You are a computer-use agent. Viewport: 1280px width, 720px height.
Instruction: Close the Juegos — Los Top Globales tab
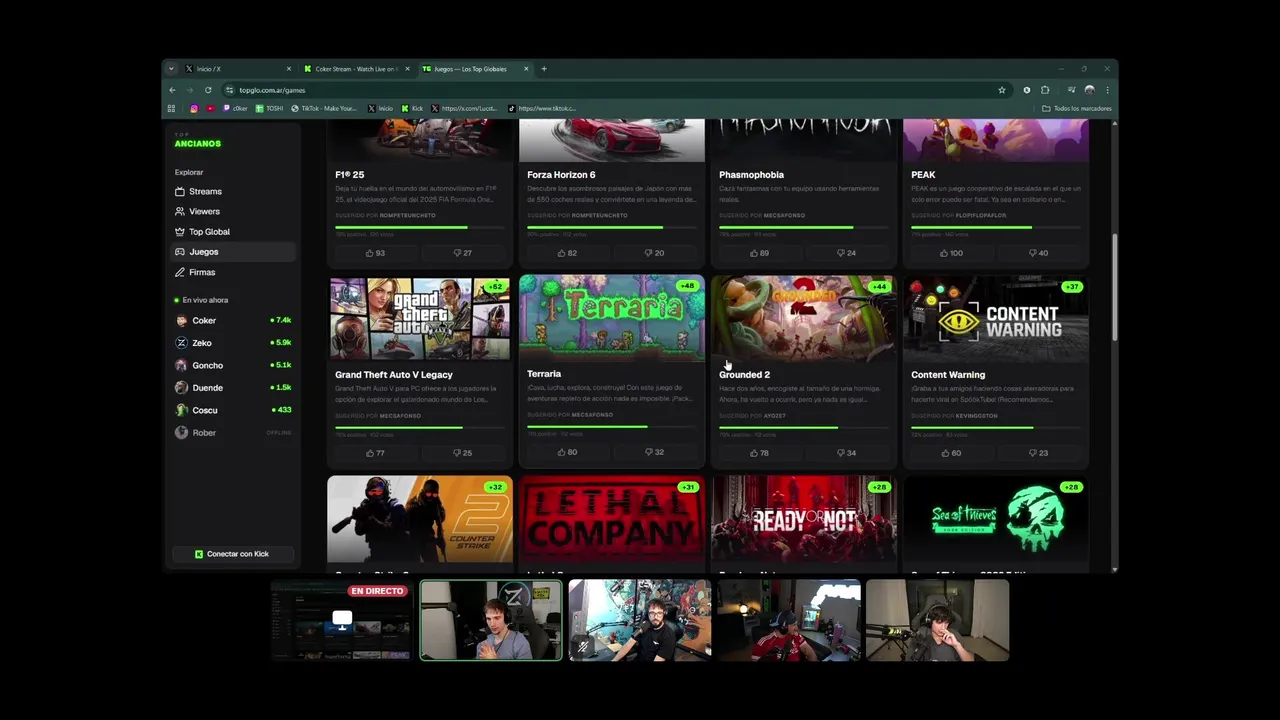pyautogui.click(x=527, y=69)
